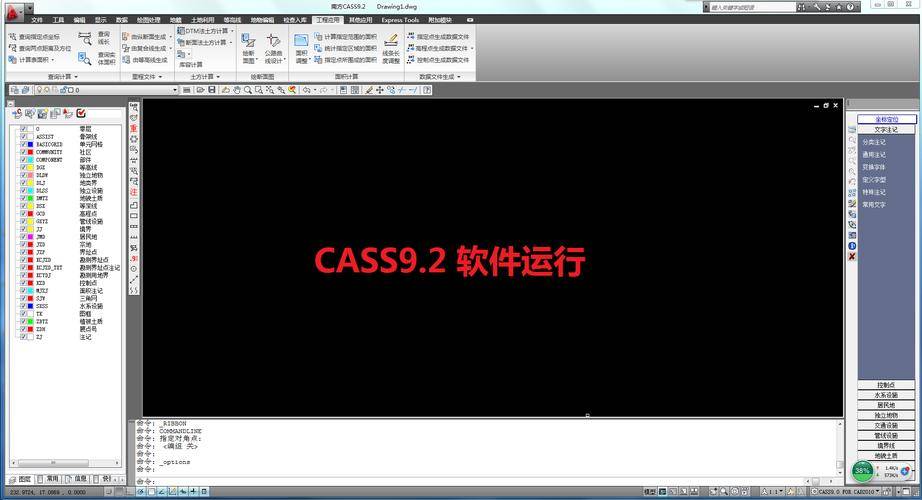Click the green 38% circular widget

[x=863, y=471]
